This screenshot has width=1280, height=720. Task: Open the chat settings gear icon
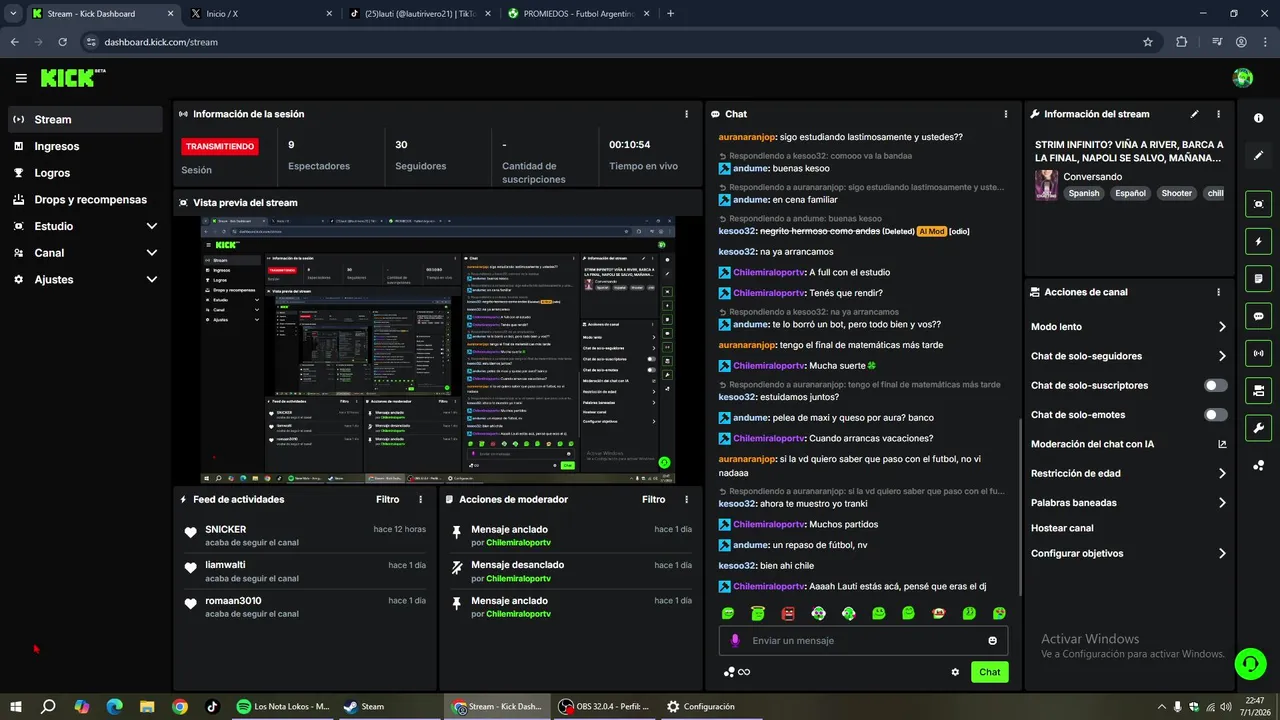pyautogui.click(x=955, y=672)
